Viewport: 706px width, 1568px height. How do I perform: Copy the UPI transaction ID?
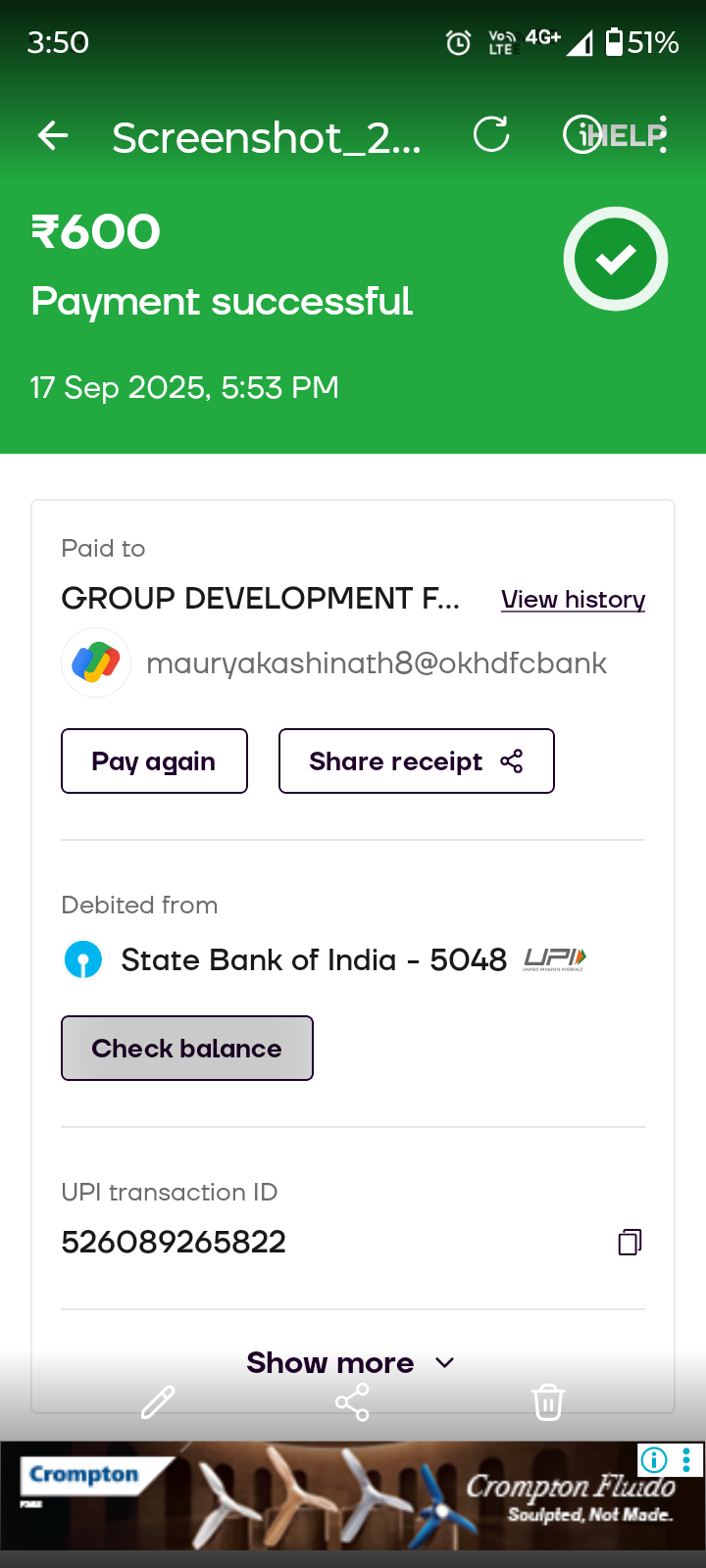point(630,1243)
